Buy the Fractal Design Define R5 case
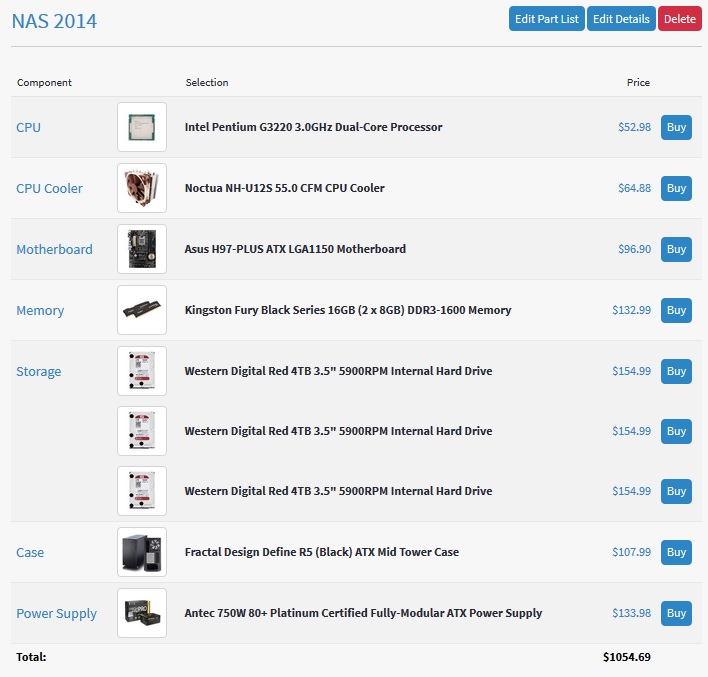708x677 pixels. pyautogui.click(x=676, y=552)
